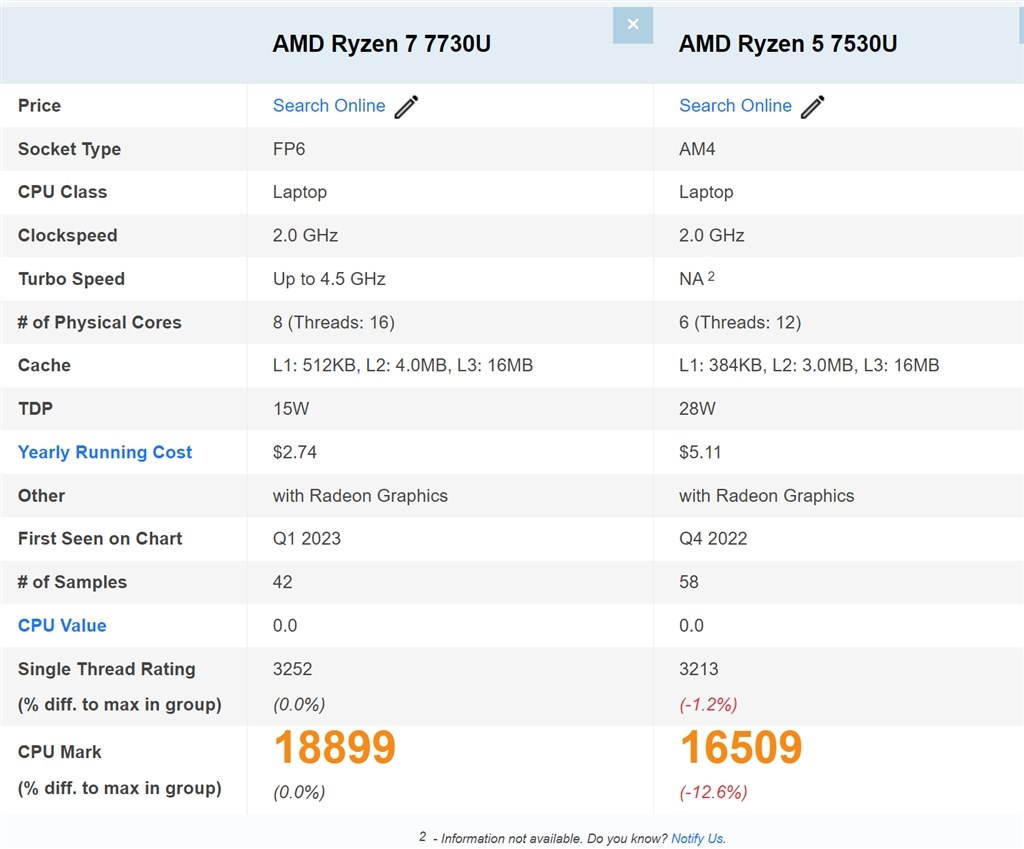The image size is (1024, 849).
Task: Click the 18899 CPU Mark score
Action: click(x=334, y=747)
